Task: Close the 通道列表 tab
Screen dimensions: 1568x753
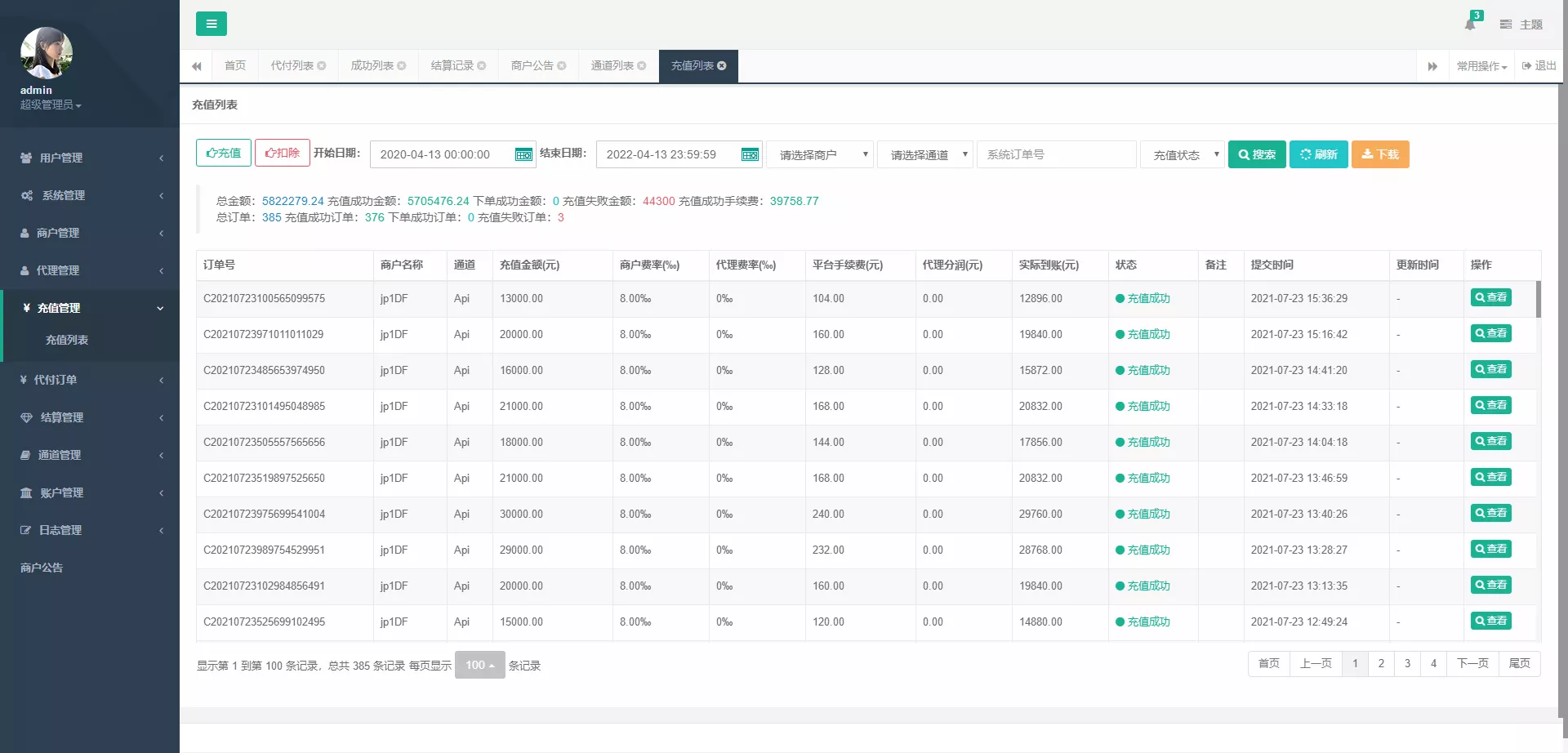Action: pyautogui.click(x=642, y=66)
